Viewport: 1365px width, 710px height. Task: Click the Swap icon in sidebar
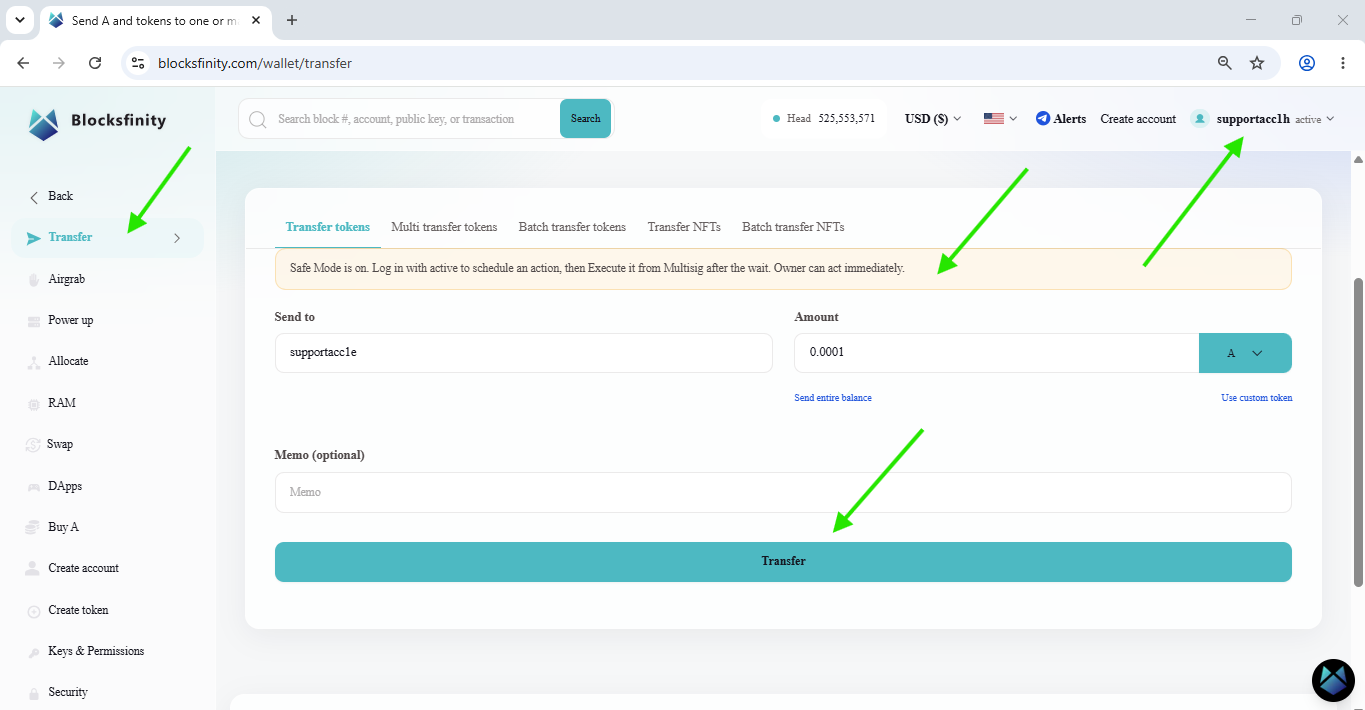point(33,445)
